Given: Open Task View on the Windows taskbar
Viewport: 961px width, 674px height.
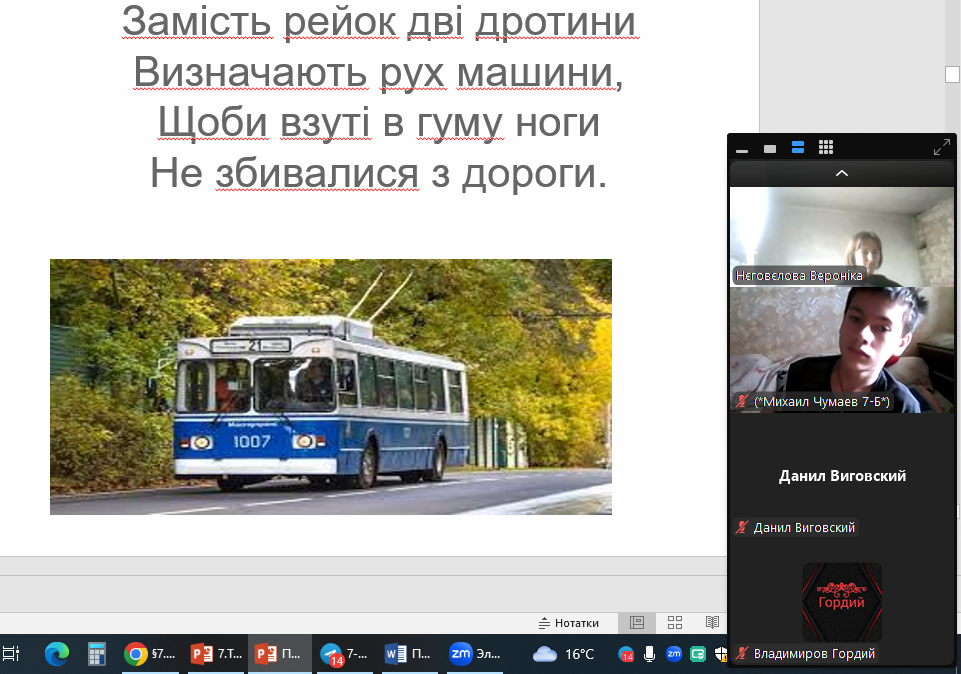Looking at the screenshot, I should pyautogui.click(x=12, y=654).
